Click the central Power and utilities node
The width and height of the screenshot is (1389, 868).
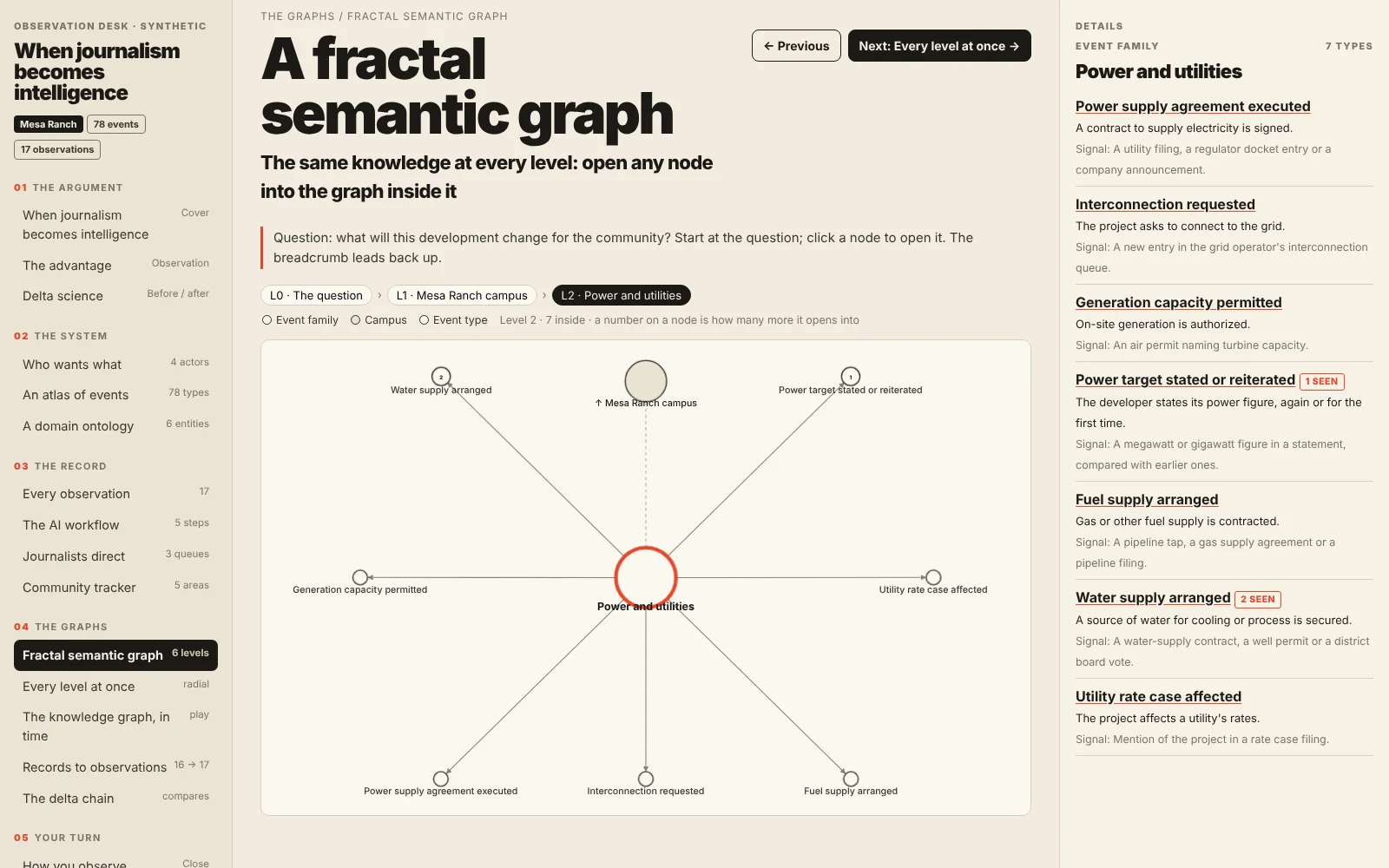[x=646, y=577]
